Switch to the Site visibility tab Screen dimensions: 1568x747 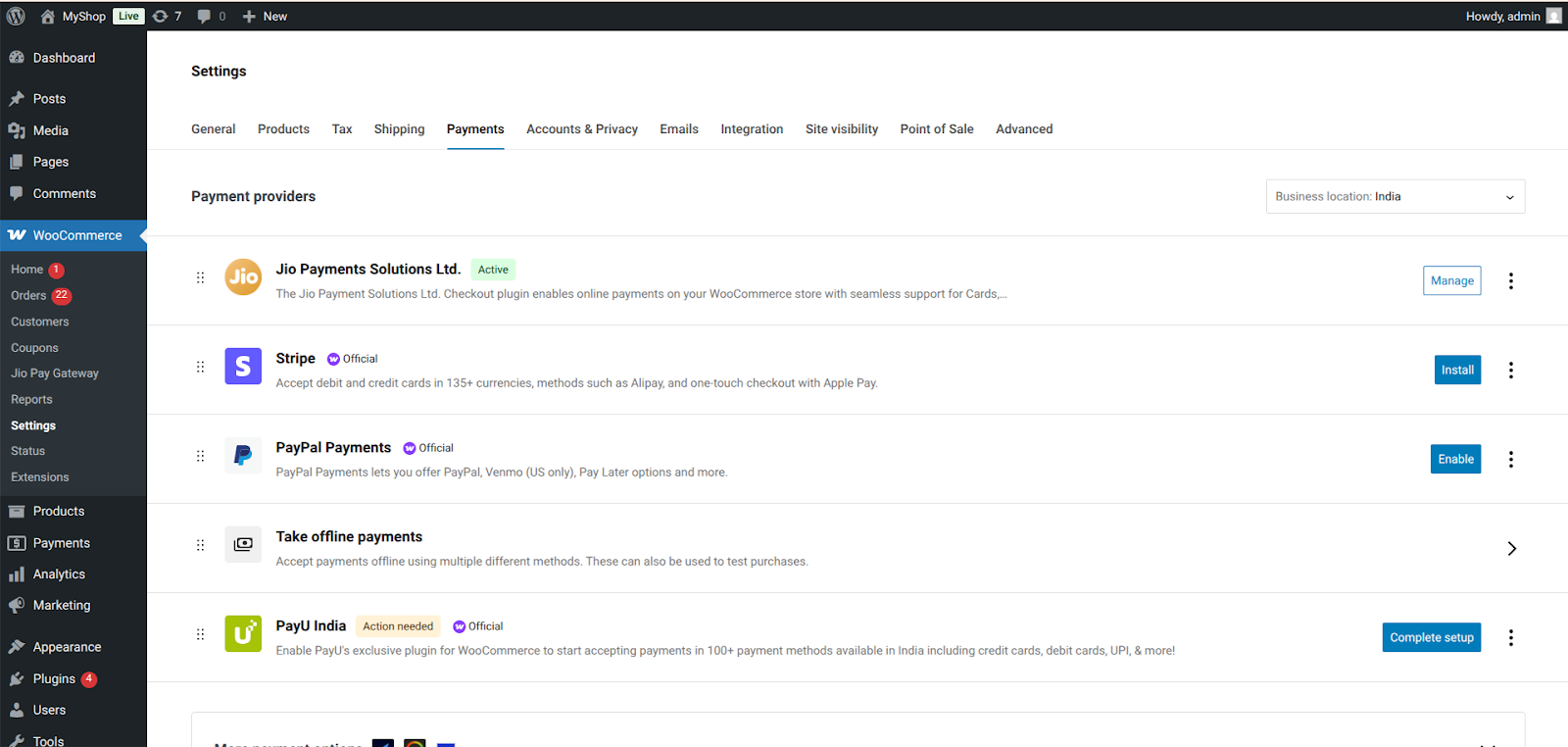842,129
